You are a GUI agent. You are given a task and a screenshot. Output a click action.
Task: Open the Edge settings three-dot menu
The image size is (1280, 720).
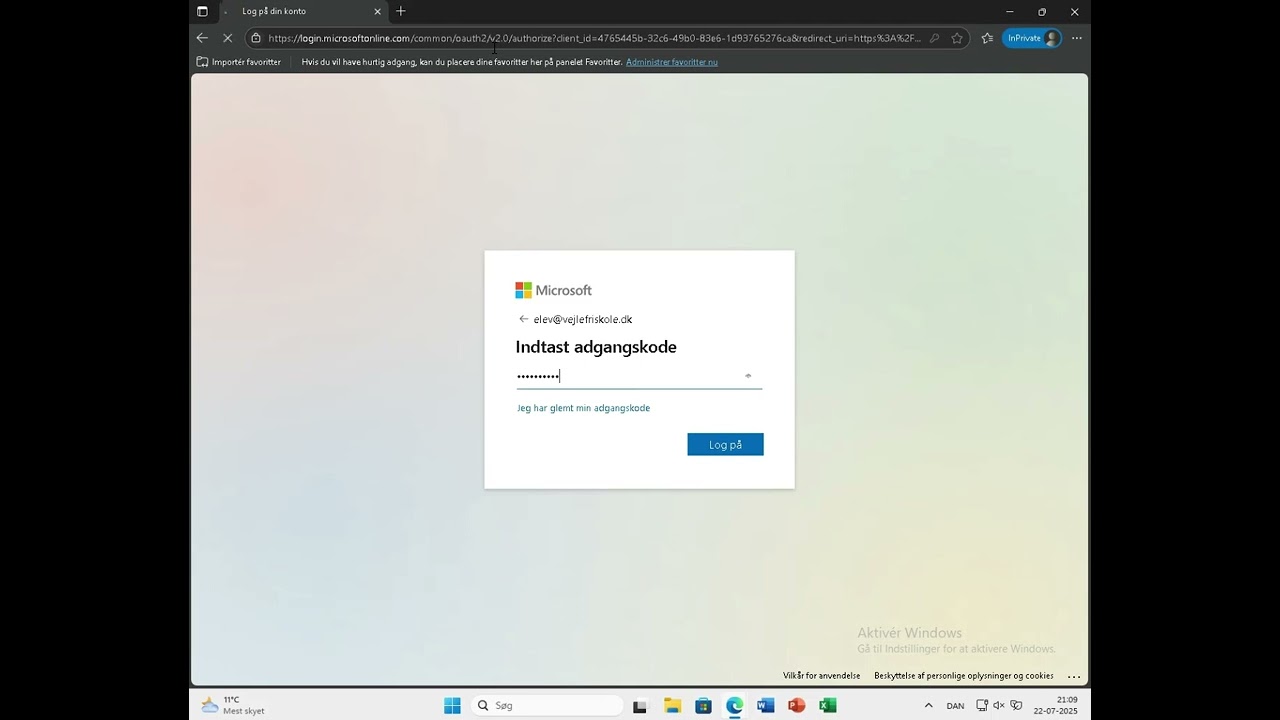(x=1076, y=37)
